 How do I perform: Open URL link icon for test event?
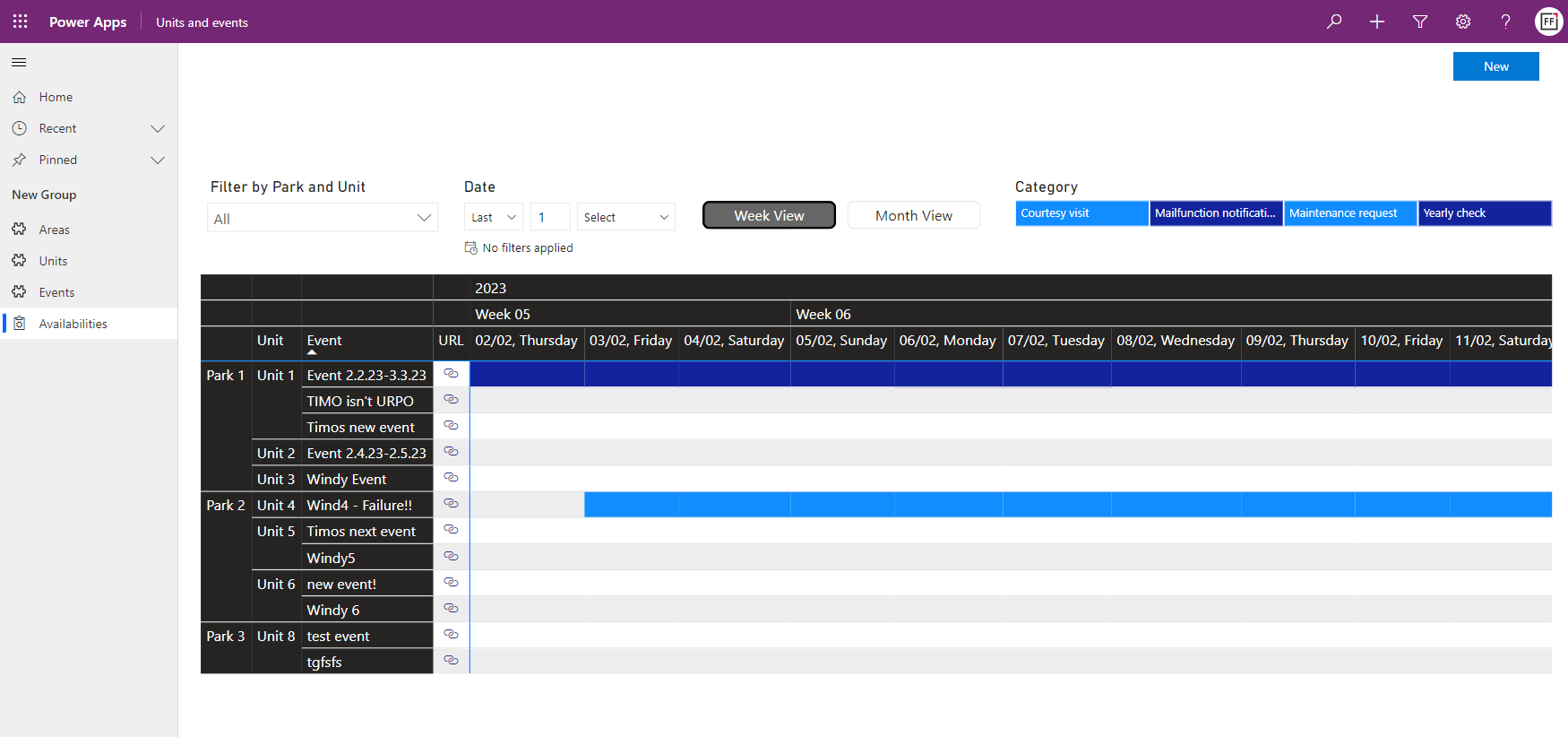[452, 635]
